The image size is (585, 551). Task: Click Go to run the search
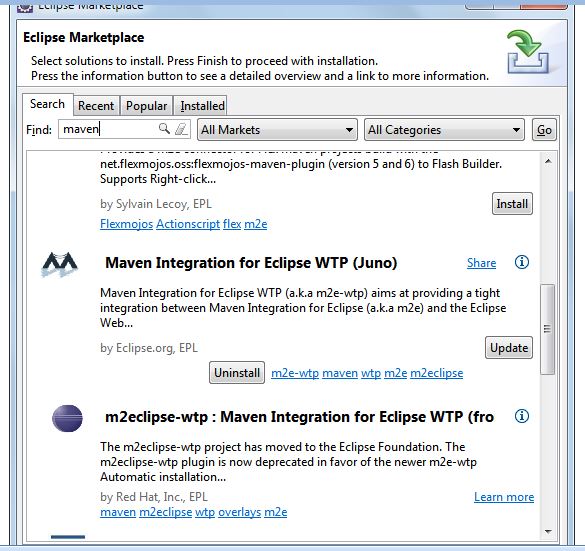click(544, 130)
